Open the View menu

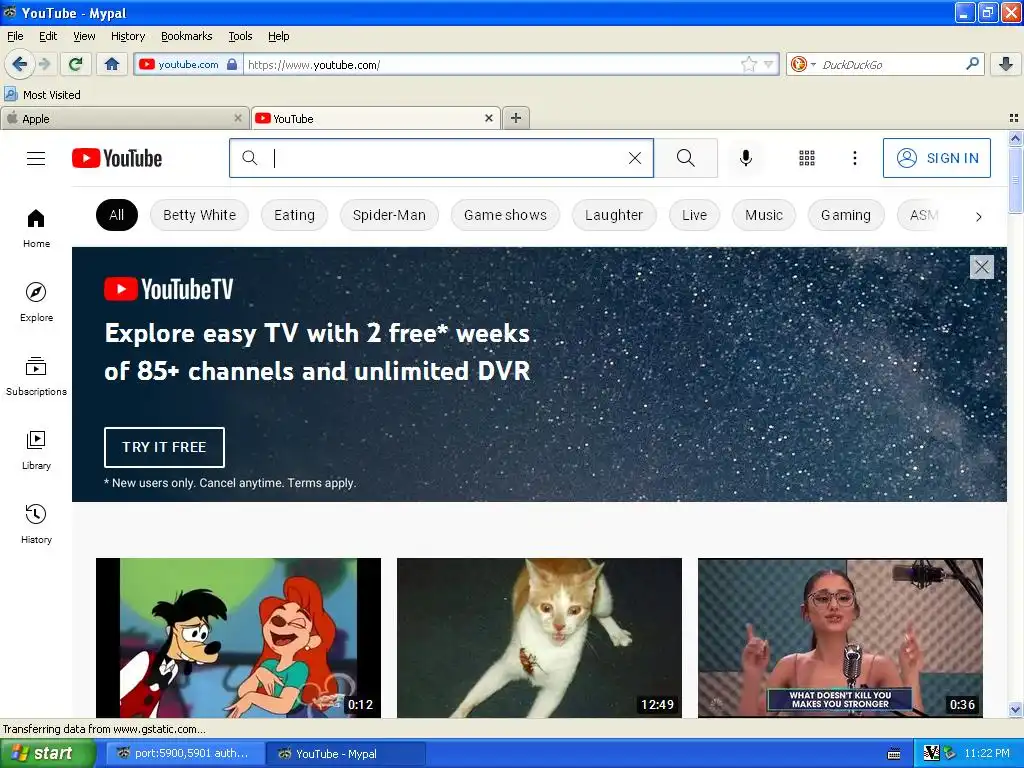84,36
